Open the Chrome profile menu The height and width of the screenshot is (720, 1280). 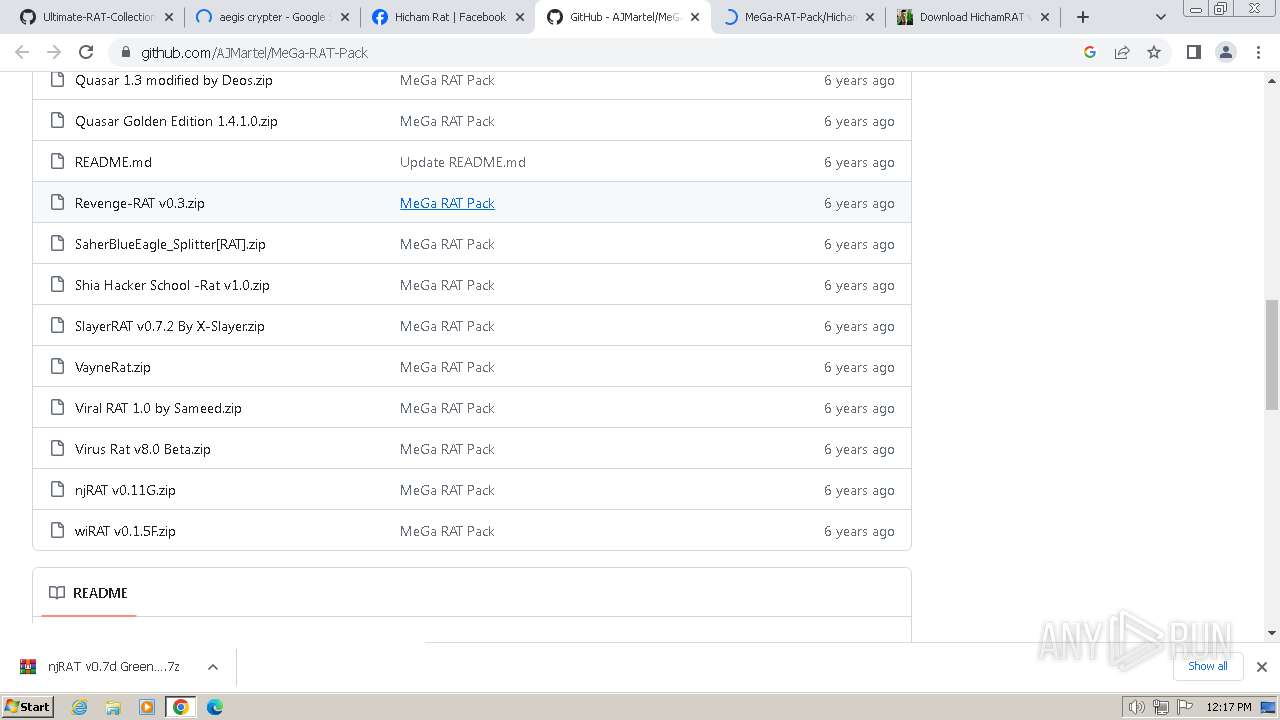pos(1225,52)
